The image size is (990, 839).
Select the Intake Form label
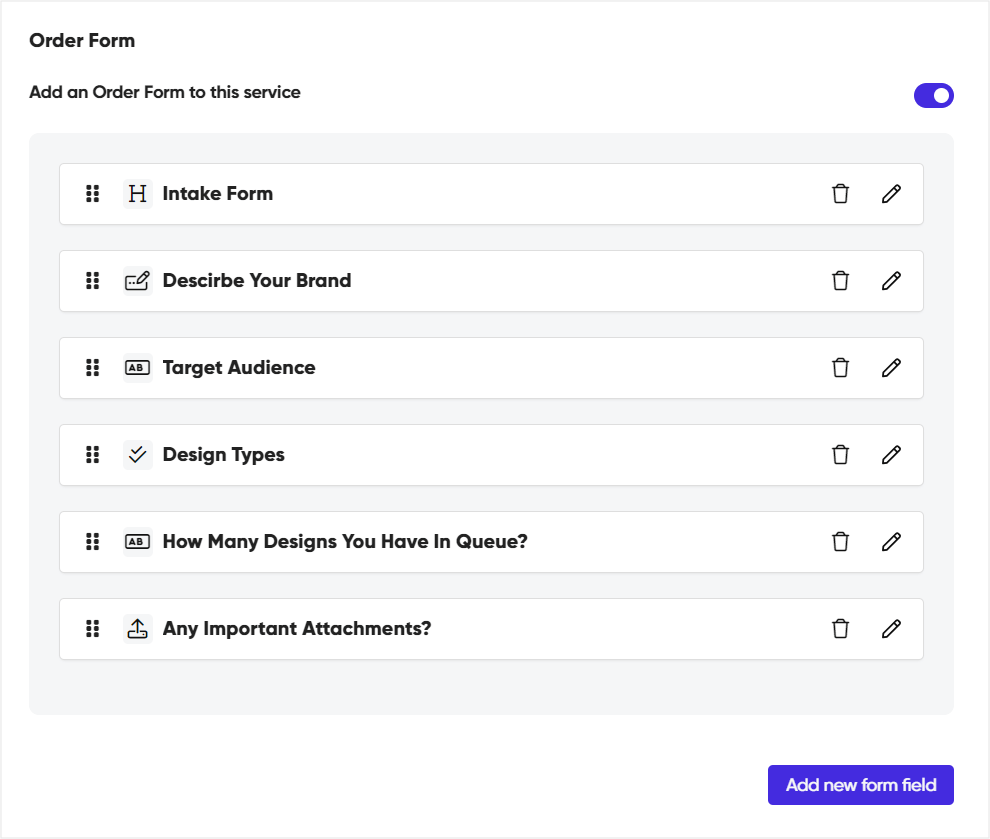click(218, 194)
